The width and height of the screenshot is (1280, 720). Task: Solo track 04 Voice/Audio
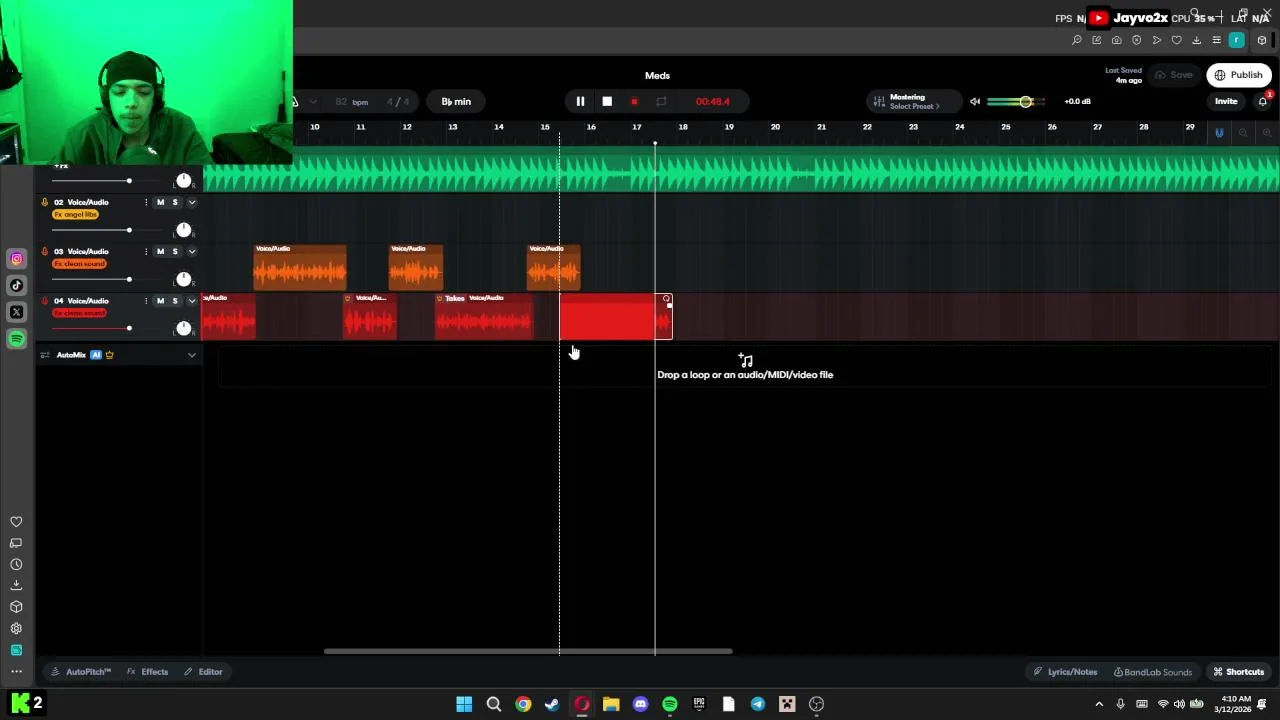point(175,300)
